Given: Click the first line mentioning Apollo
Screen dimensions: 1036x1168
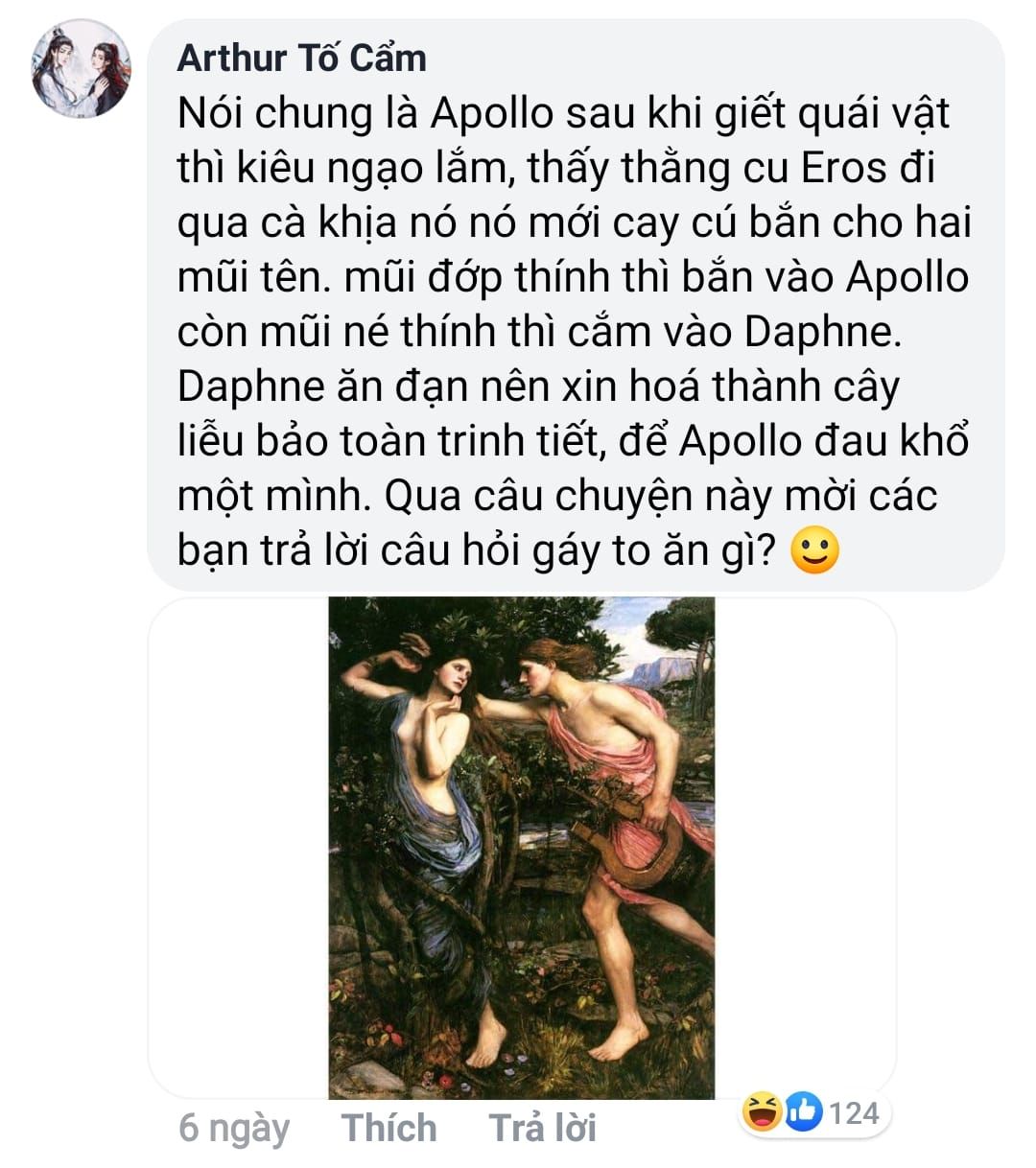Looking at the screenshot, I should point(563,113).
